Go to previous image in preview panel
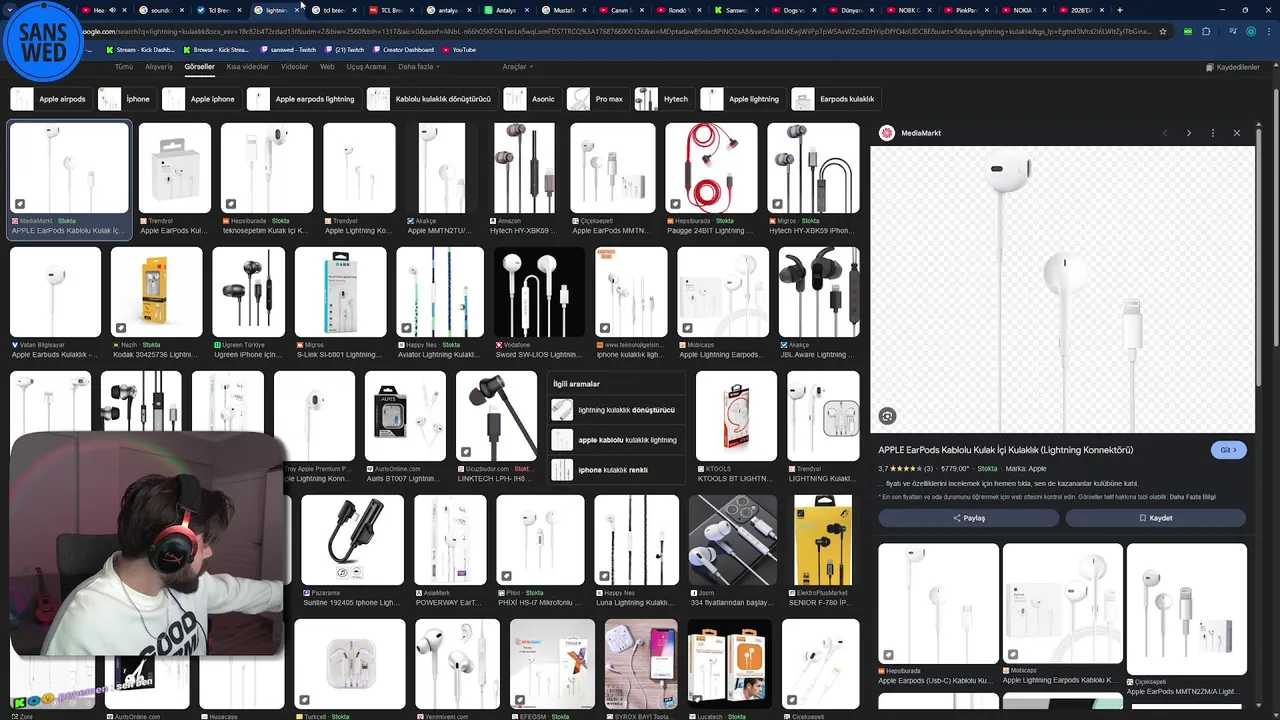Viewport: 1280px width, 720px height. [x=1164, y=133]
